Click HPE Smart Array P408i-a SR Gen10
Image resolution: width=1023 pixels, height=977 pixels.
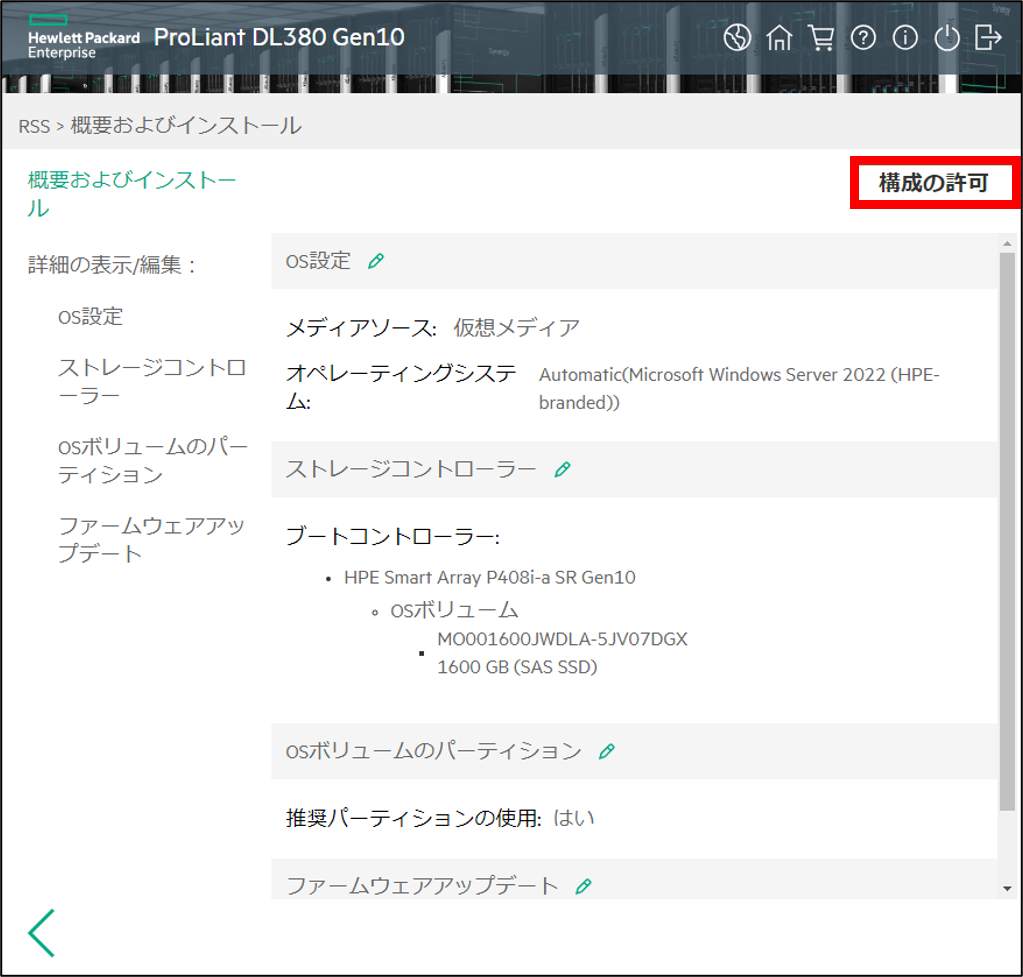490,578
